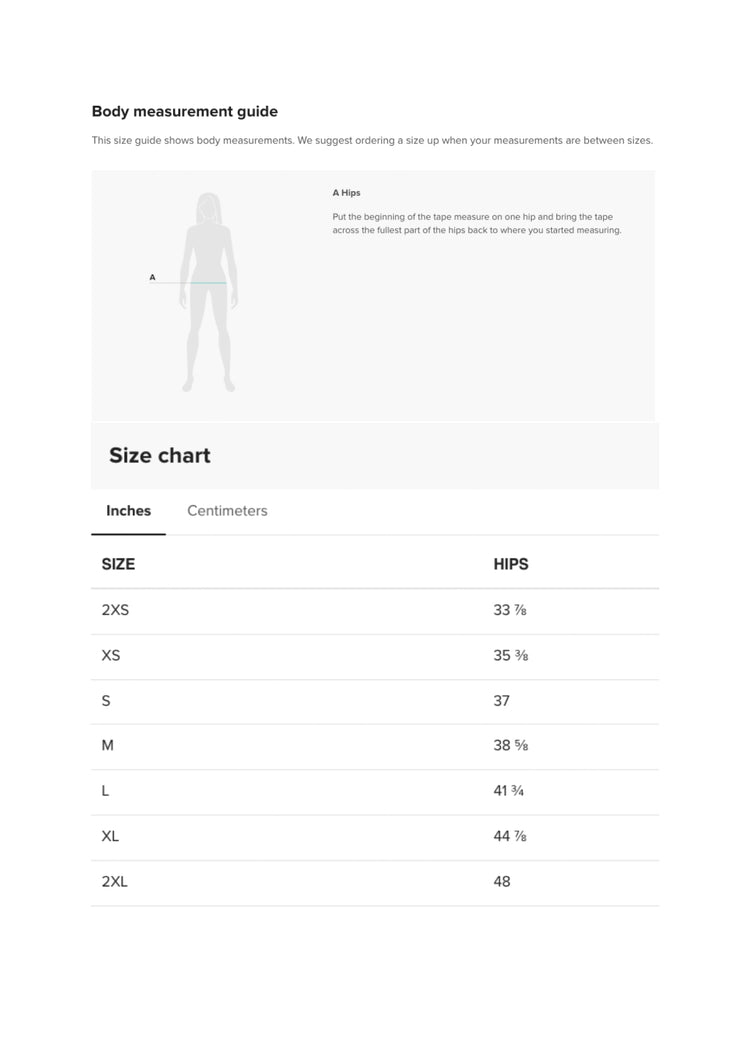This screenshot has height=1061, width=750.
Task: Click the 48 hips value
Action: [x=502, y=882]
